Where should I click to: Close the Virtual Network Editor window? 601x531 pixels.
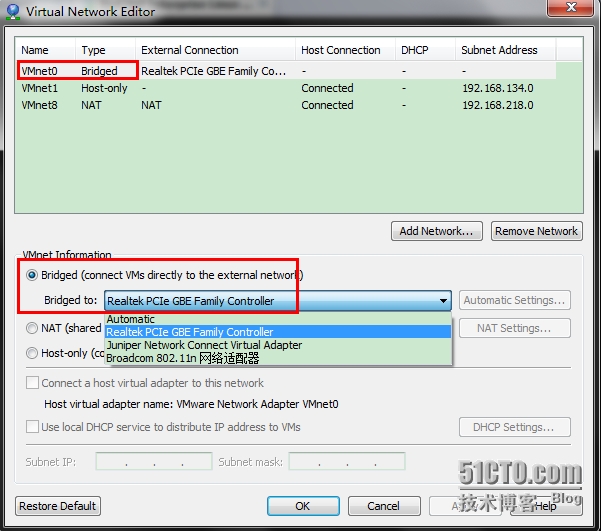pyautogui.click(x=570, y=8)
